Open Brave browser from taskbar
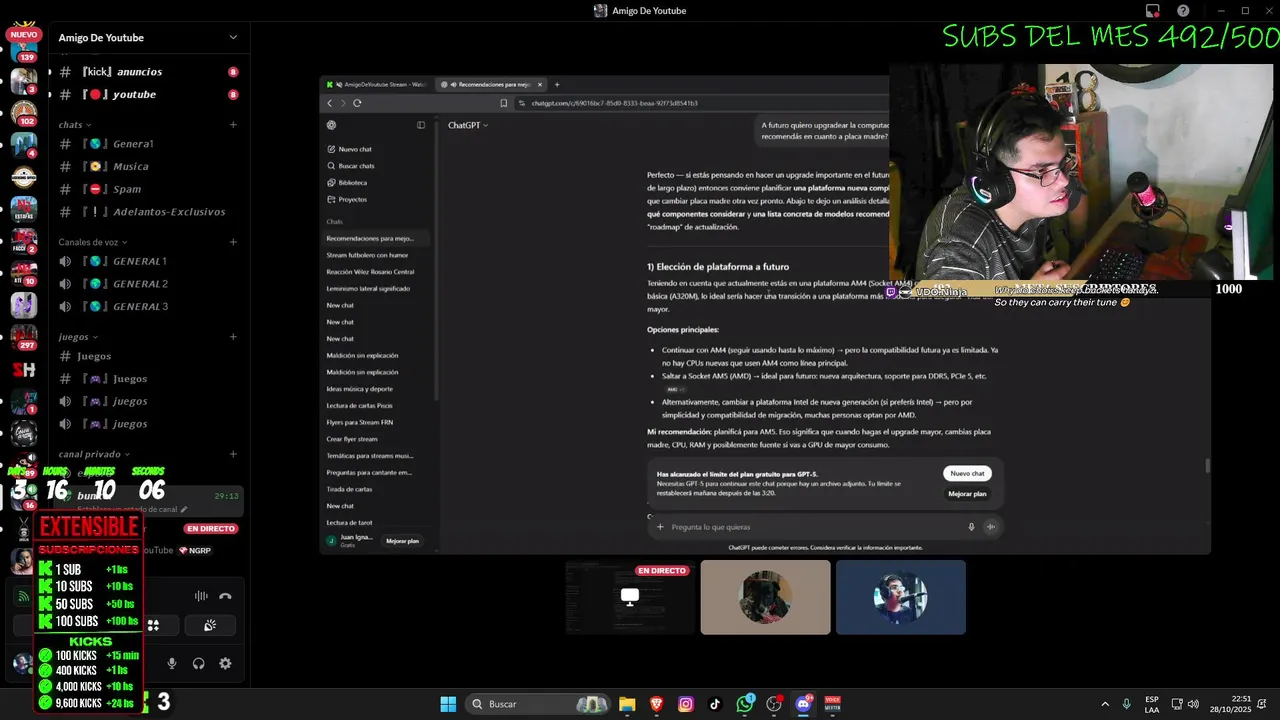1280x720 pixels. pyautogui.click(x=656, y=704)
